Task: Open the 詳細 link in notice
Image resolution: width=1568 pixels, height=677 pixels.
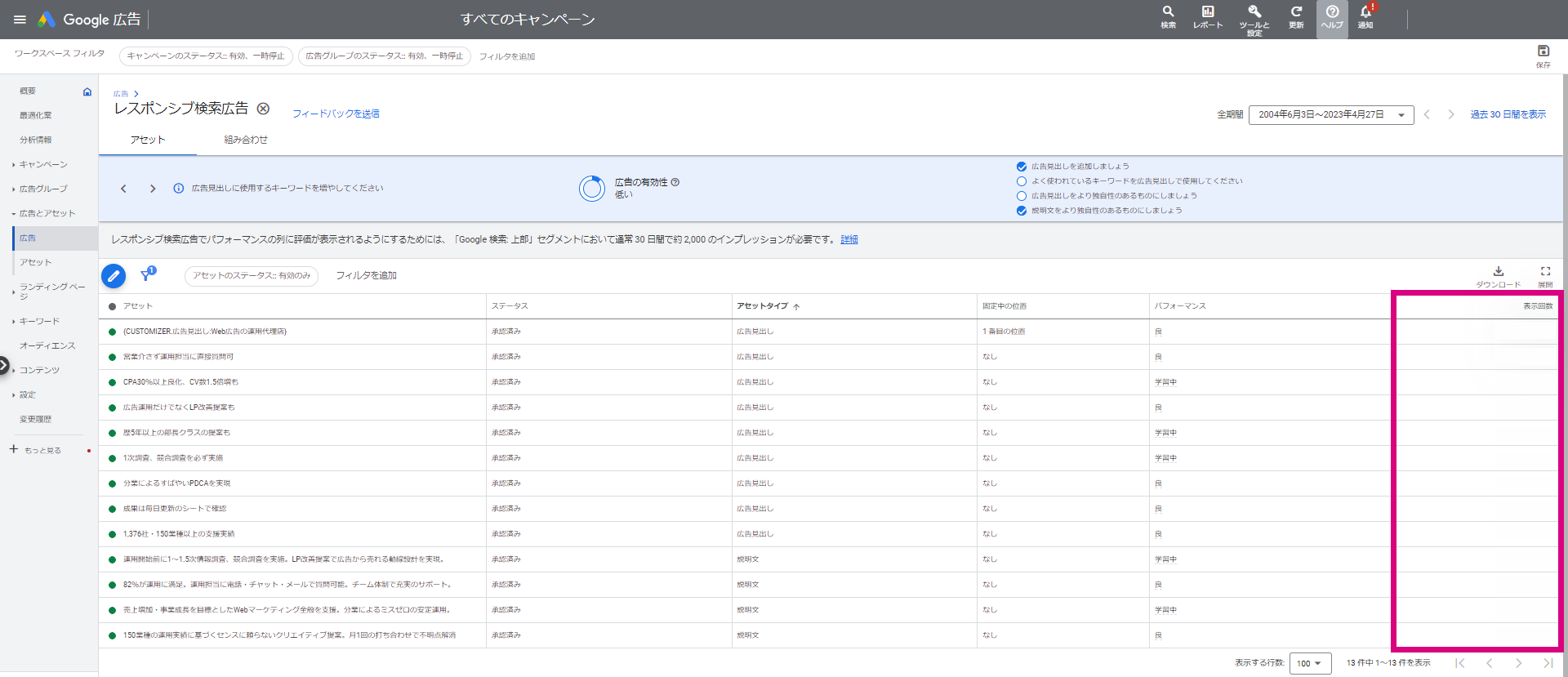Action: (849, 239)
